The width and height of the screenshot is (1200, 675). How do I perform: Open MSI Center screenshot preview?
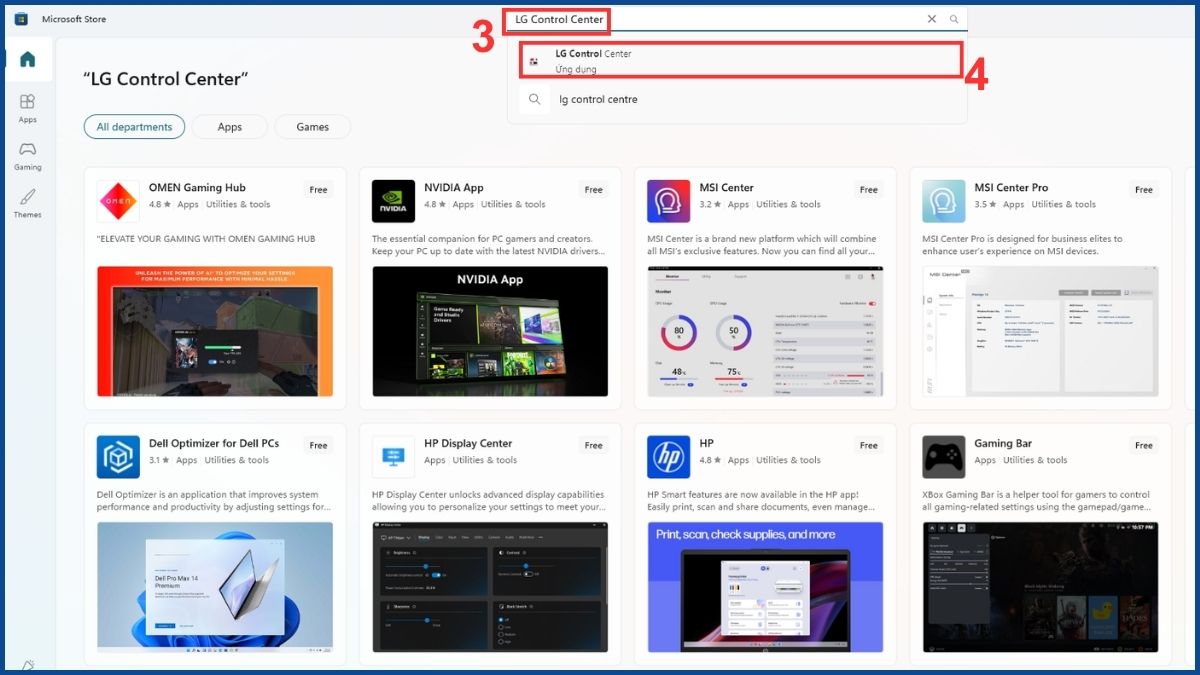pyautogui.click(x=765, y=331)
